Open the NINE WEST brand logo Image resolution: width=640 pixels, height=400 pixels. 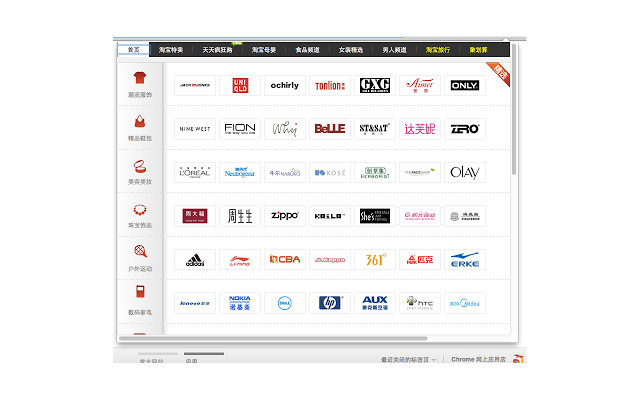coord(195,129)
